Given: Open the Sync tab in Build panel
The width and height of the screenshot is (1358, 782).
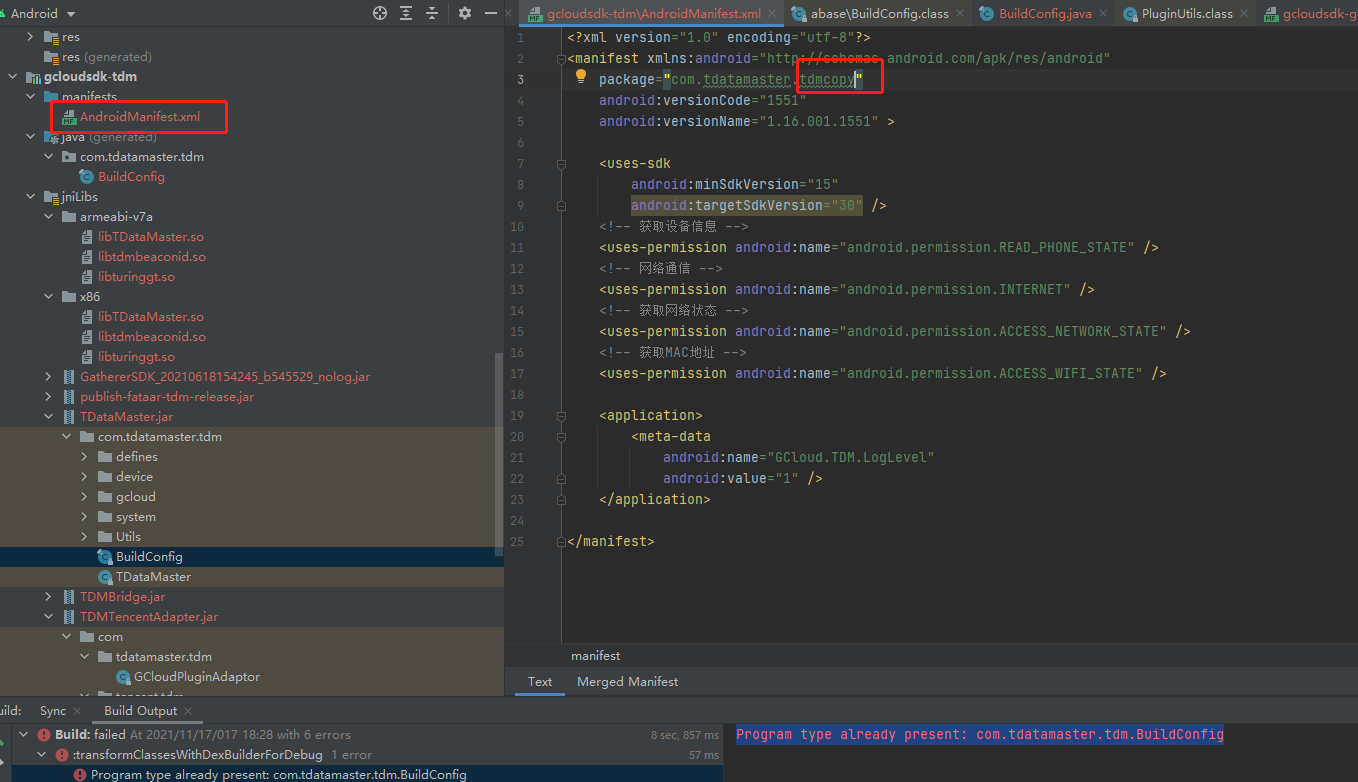Looking at the screenshot, I should 53,711.
